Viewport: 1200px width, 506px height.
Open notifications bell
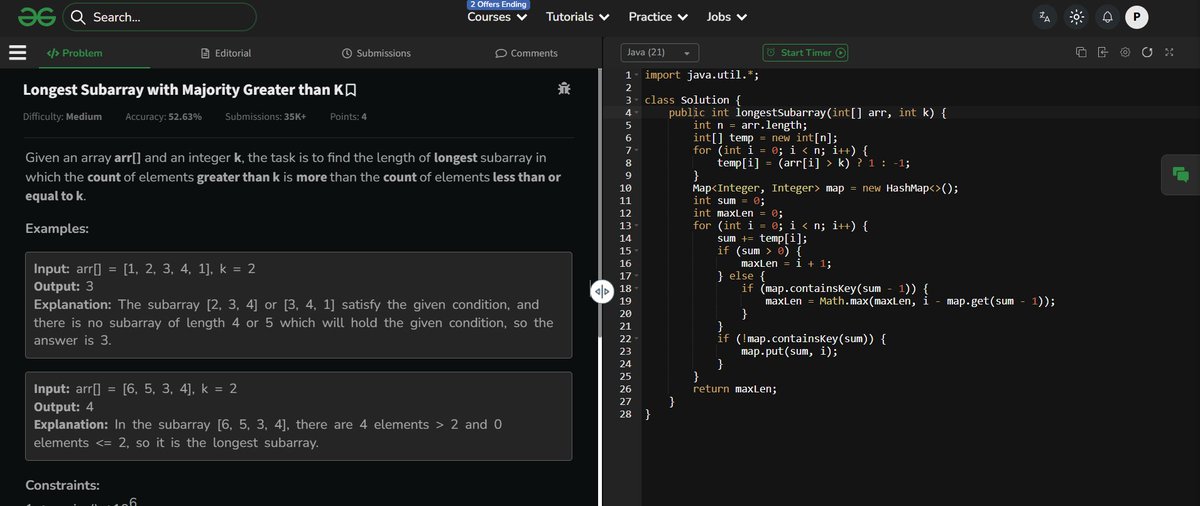coord(1107,17)
